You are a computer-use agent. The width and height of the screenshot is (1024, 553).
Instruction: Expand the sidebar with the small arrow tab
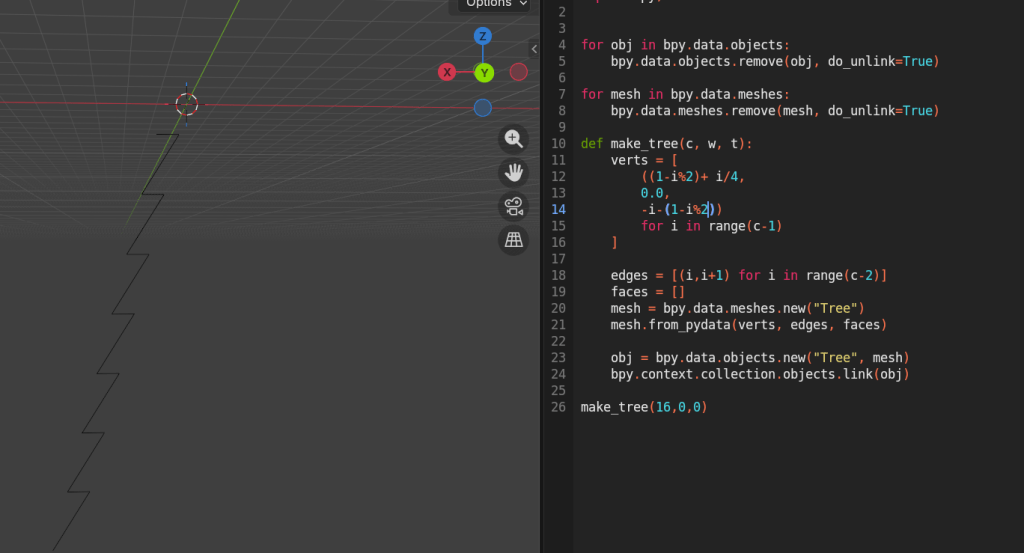coord(534,49)
